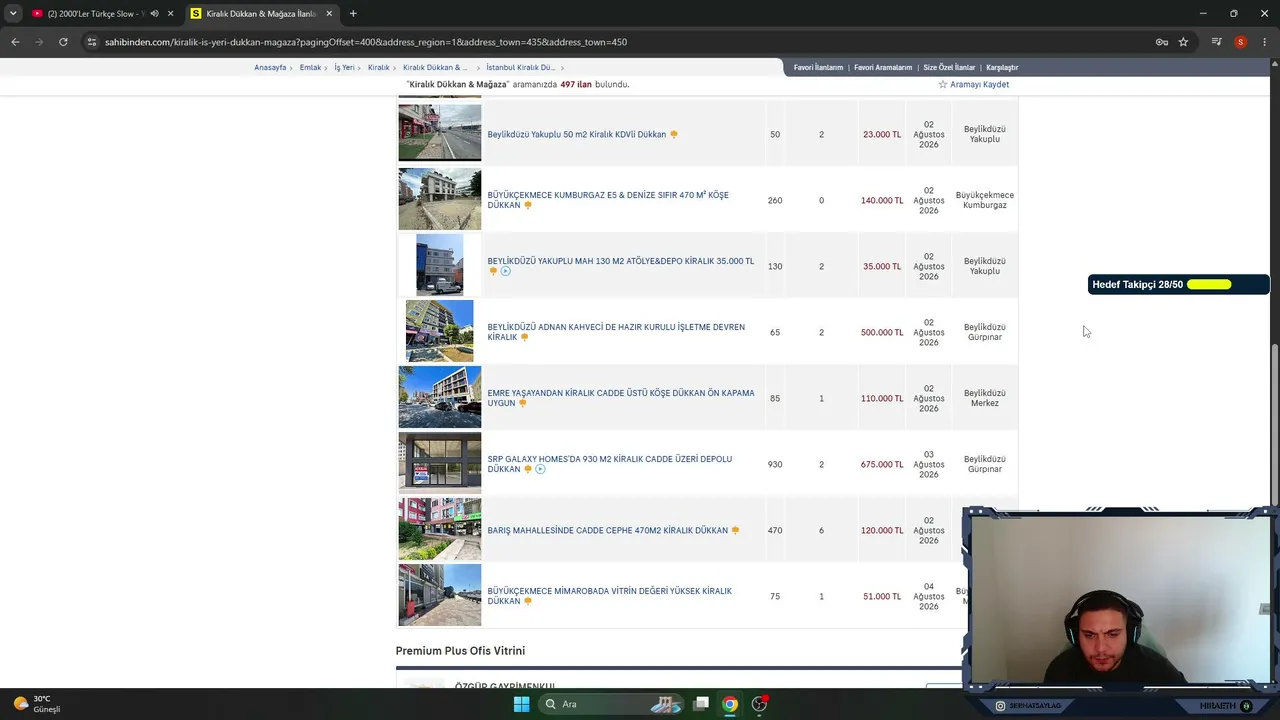1280x720 pixels.
Task: Click thumbnail of SRP Galaxy Homes listing
Action: [440, 463]
